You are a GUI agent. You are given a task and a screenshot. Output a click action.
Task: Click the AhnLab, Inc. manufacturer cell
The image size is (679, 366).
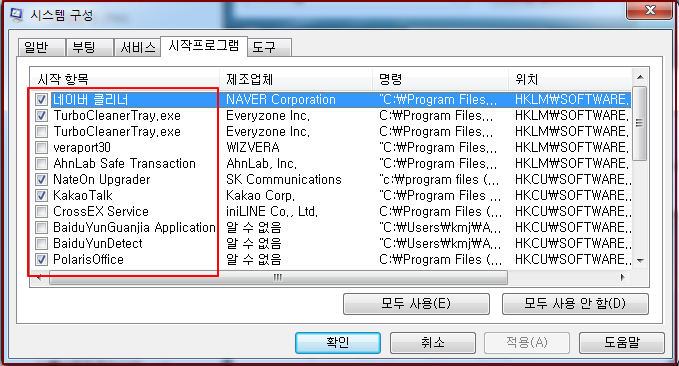262,164
